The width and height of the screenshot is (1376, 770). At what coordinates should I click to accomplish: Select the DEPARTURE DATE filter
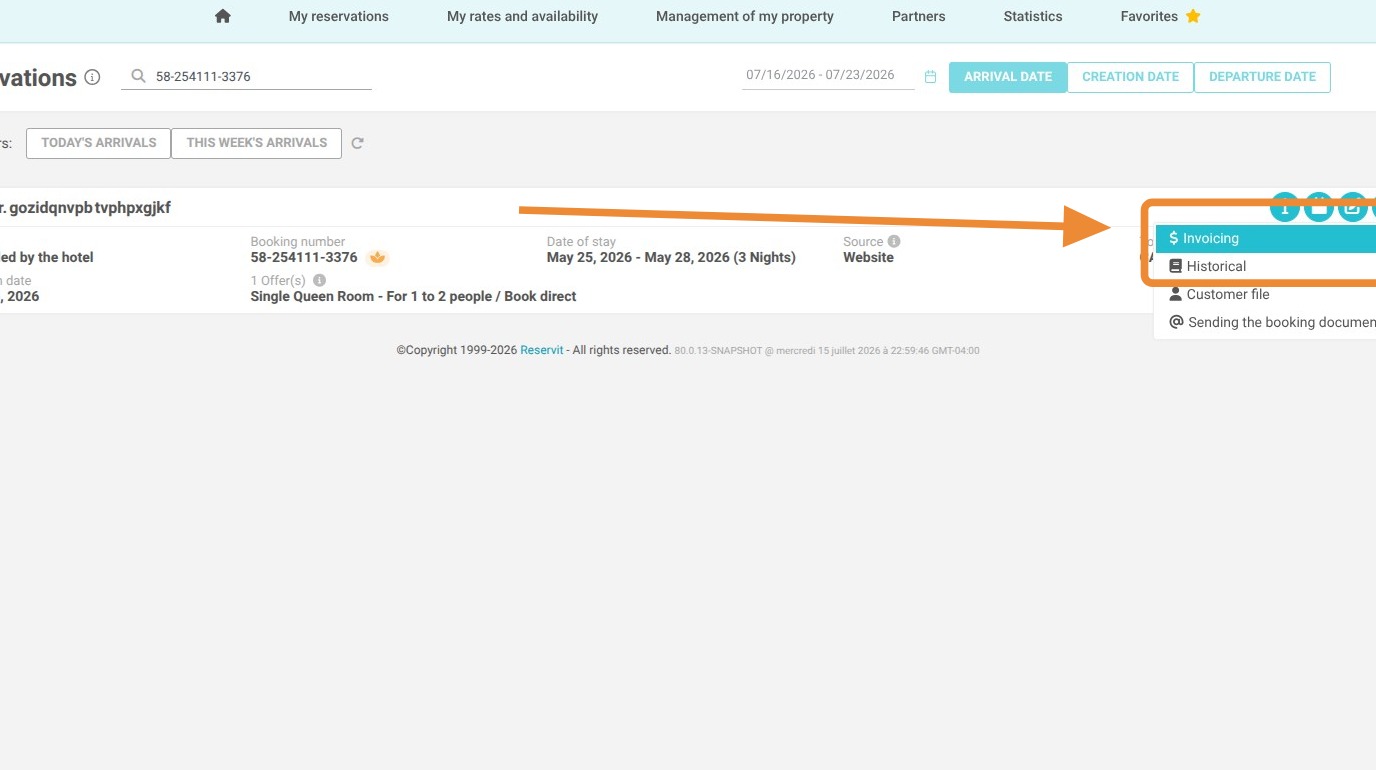point(1262,77)
